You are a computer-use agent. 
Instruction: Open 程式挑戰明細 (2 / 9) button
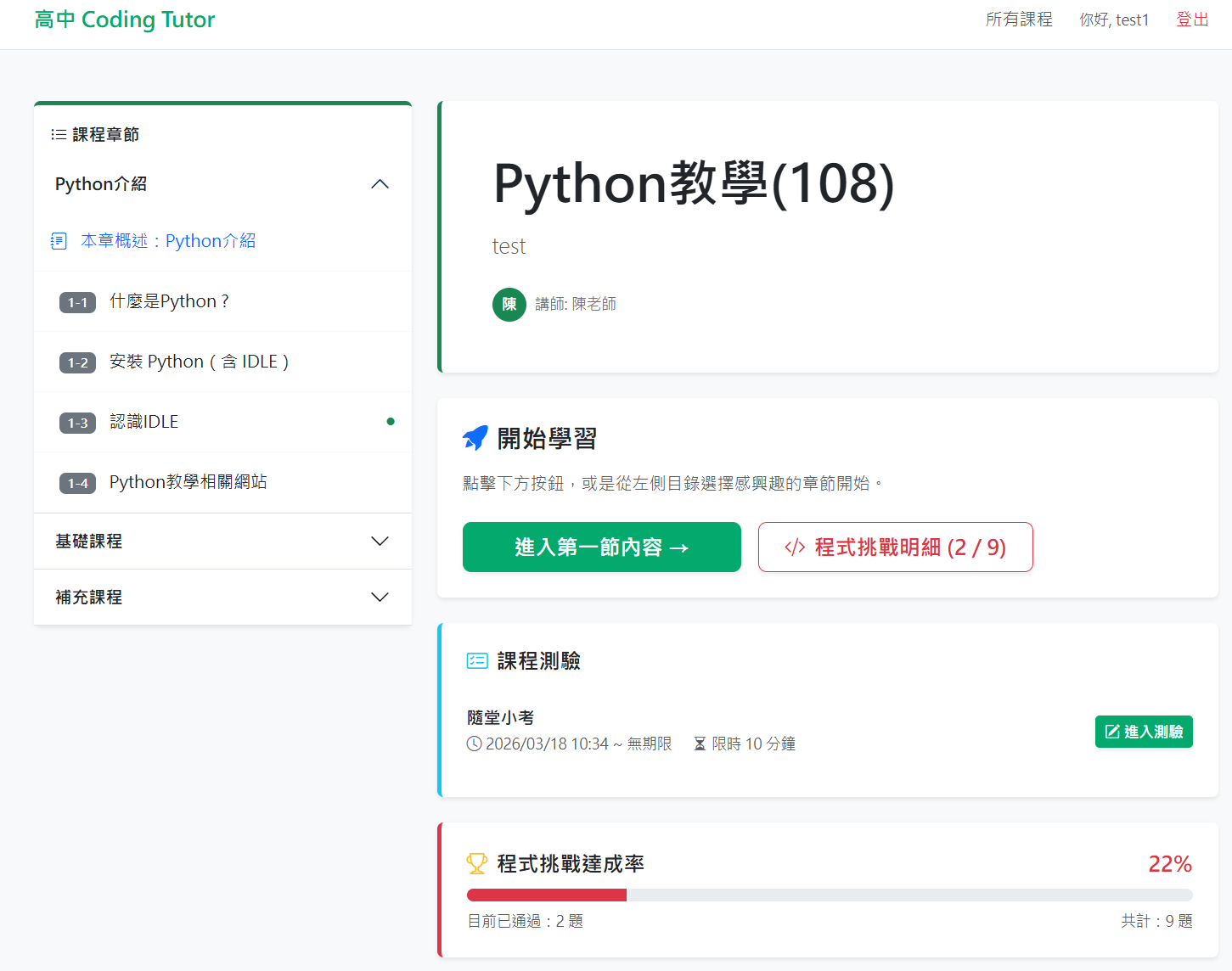(x=895, y=547)
